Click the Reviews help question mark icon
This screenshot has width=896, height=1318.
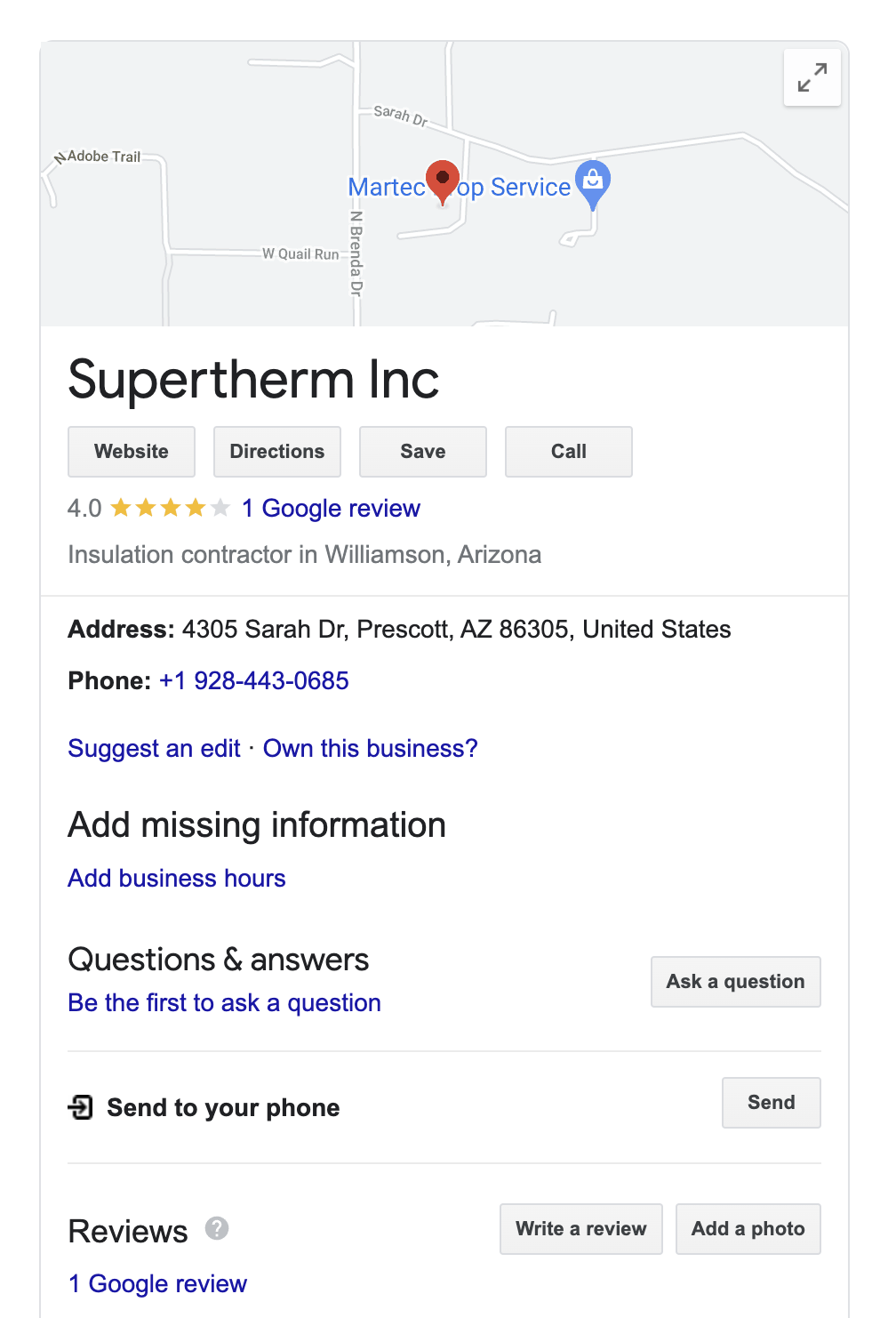[x=217, y=1228]
